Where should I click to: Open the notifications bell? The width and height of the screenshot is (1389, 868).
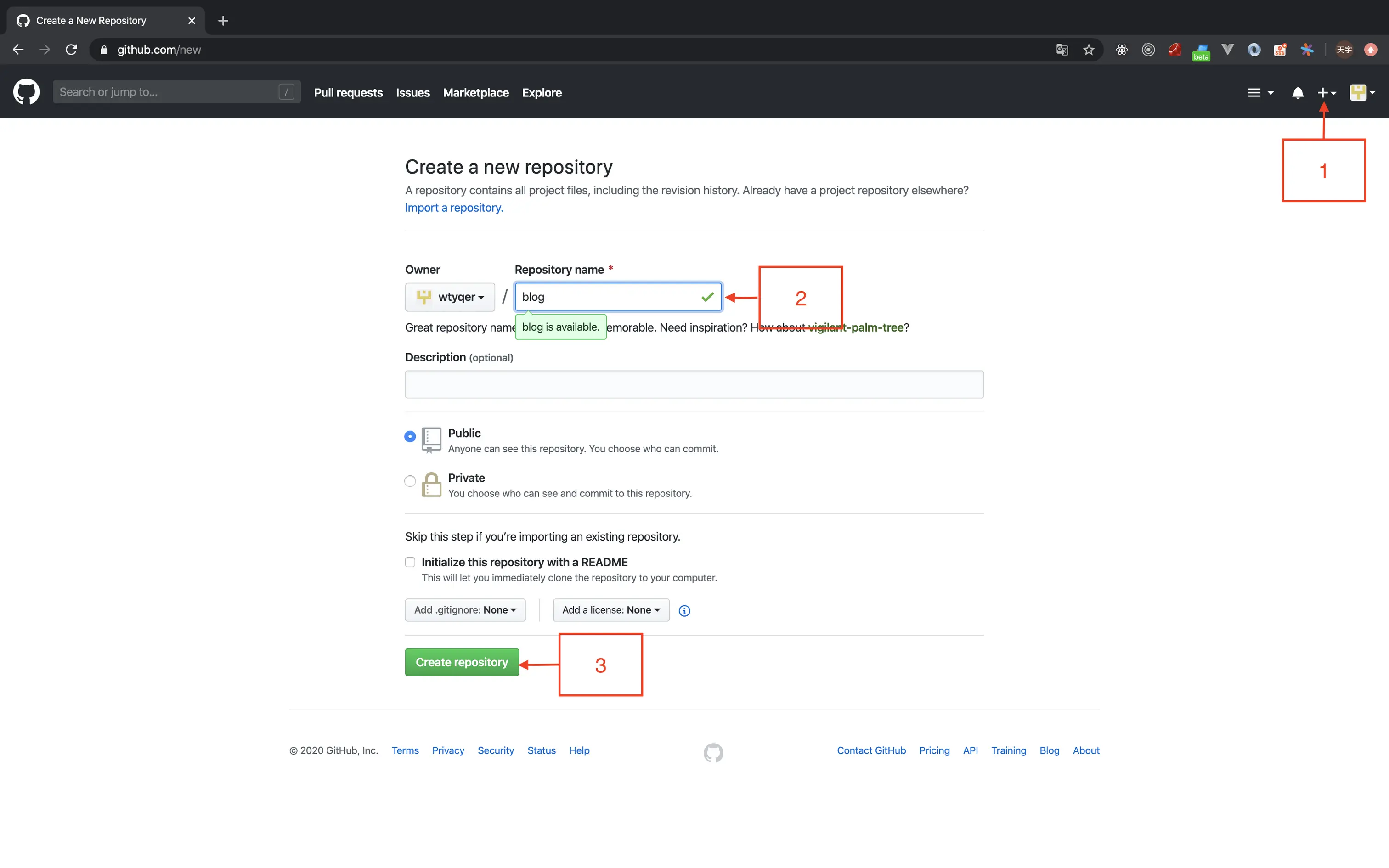[1297, 92]
